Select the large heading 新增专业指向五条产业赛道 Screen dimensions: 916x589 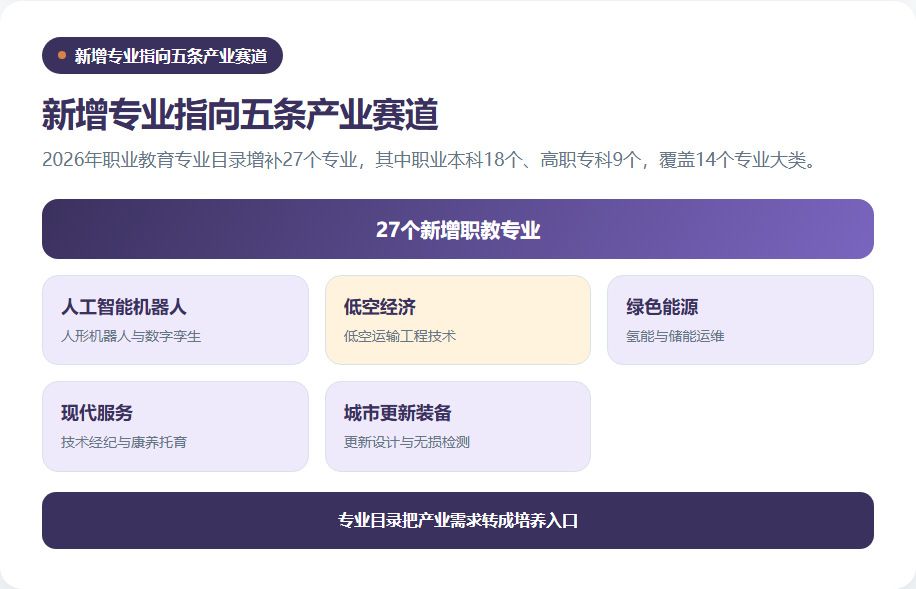tap(240, 114)
